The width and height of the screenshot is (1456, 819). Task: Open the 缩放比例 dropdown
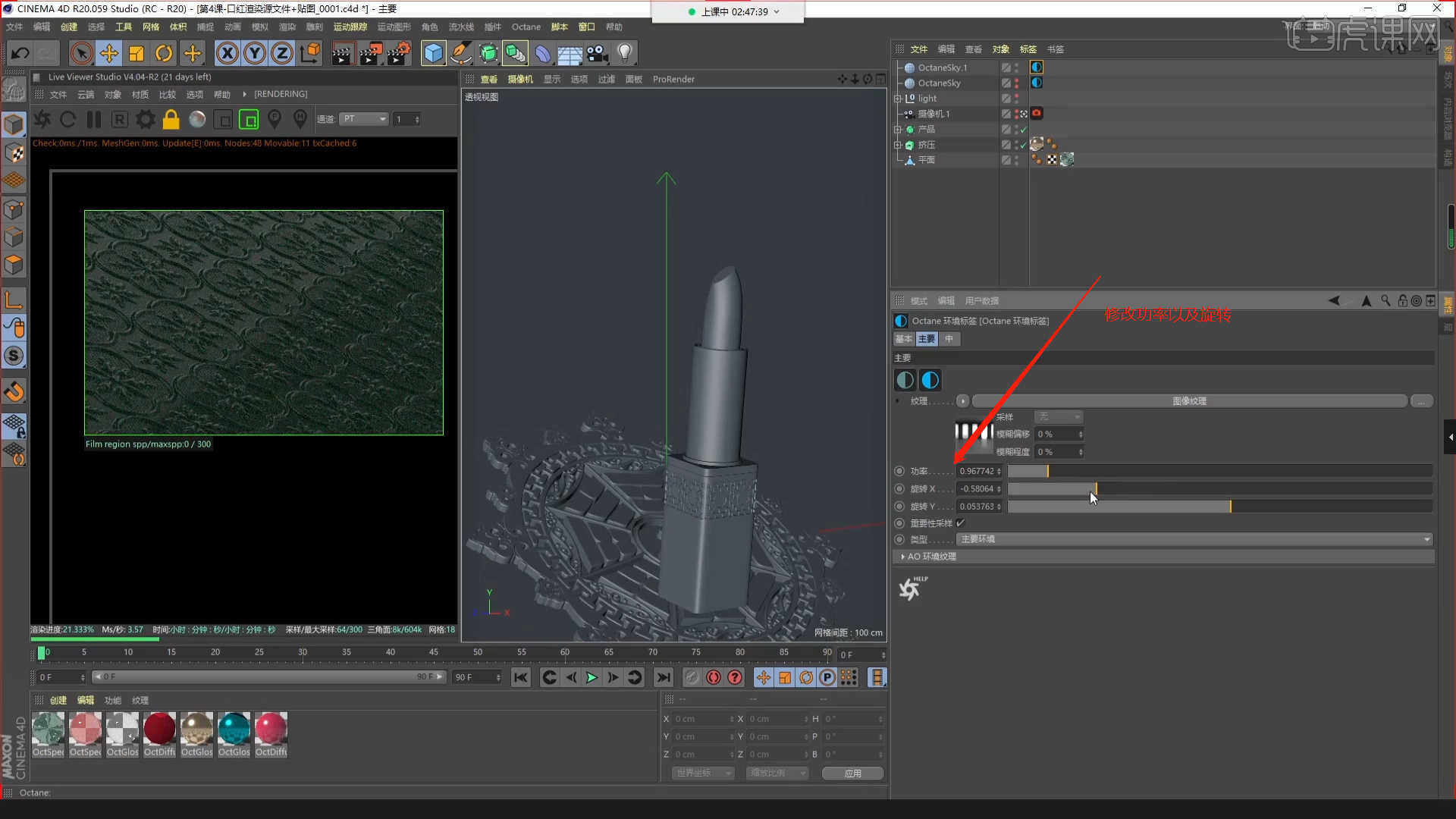777,773
